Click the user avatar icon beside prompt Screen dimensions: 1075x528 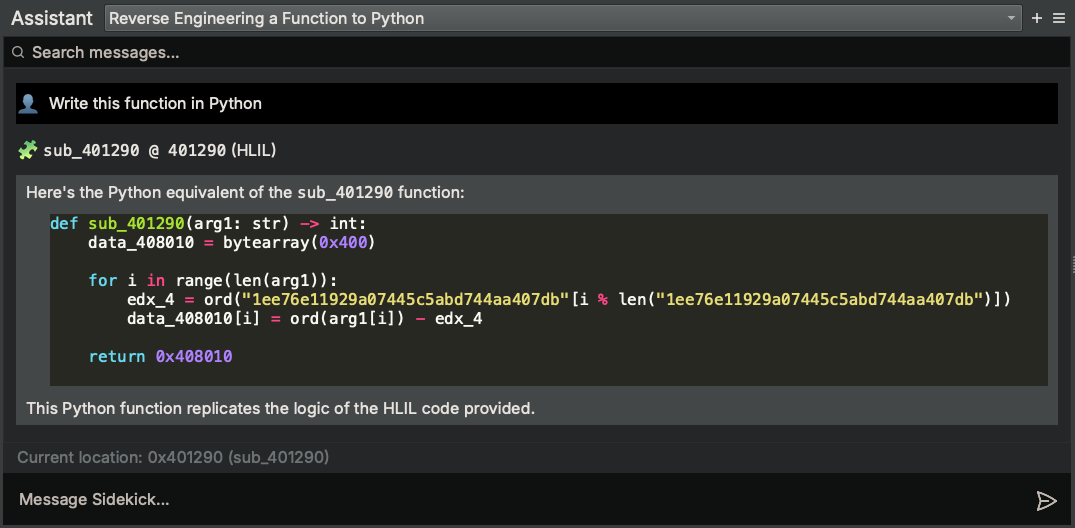28,104
